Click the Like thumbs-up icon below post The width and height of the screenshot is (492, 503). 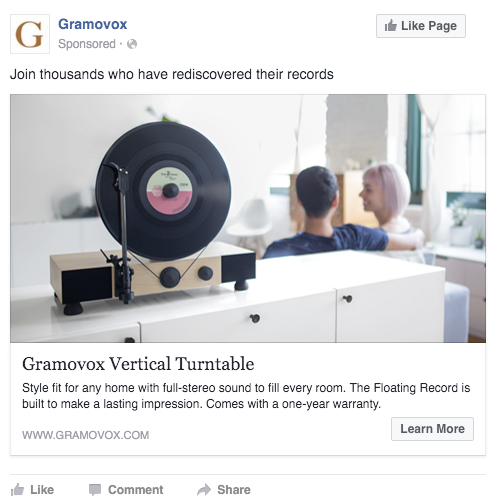[17, 490]
